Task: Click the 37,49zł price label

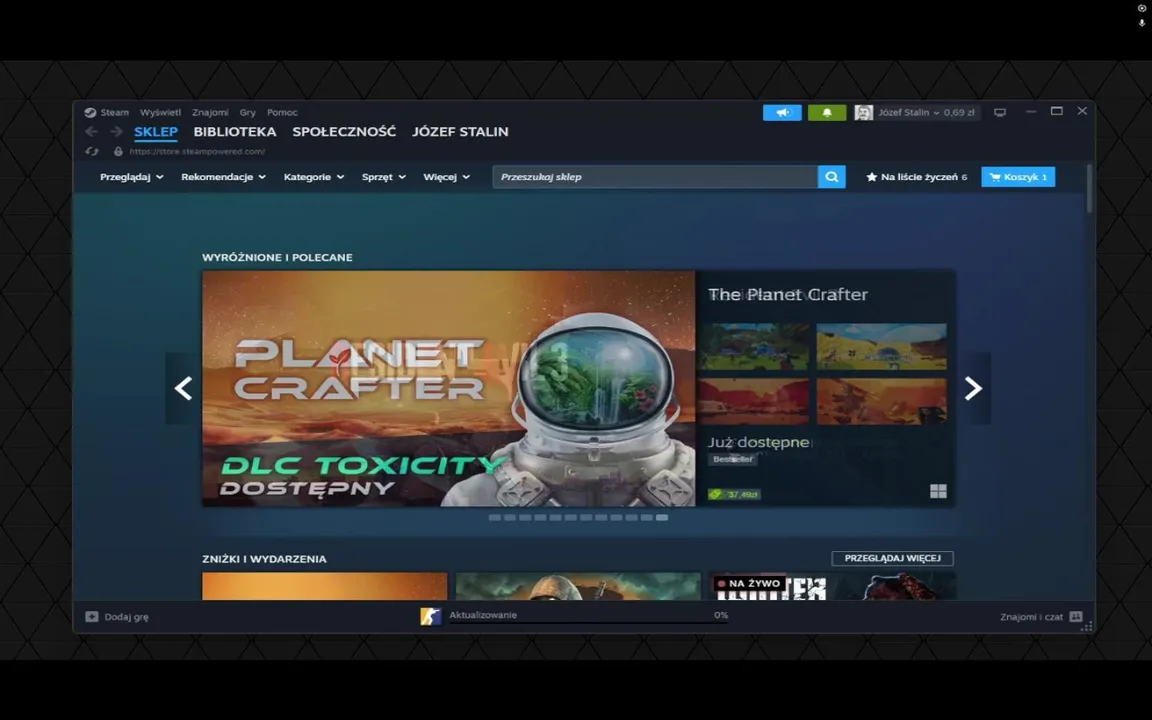Action: click(742, 494)
